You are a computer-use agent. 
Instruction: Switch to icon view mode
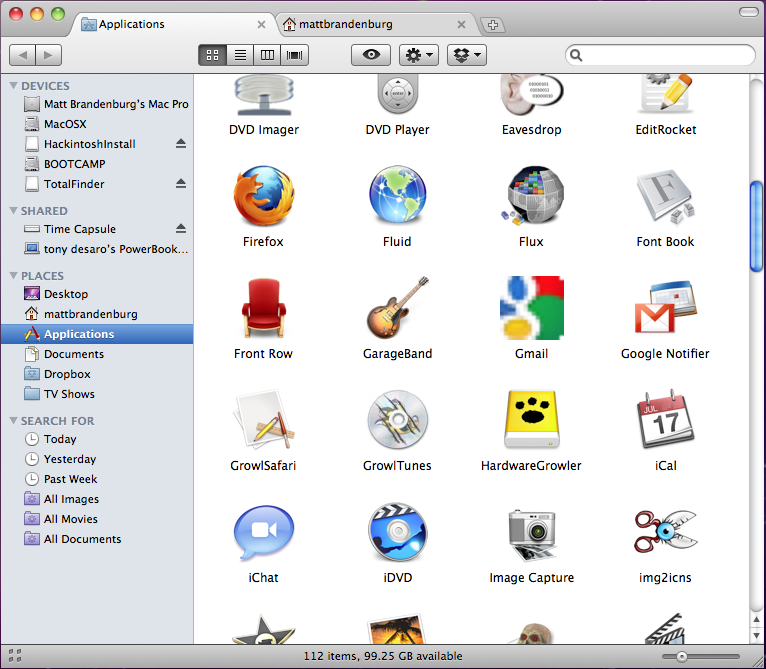pos(213,55)
